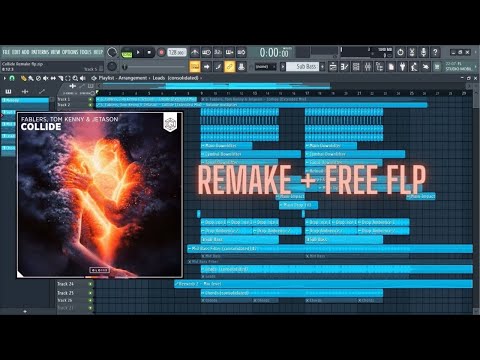
Task: Click the render/export scissors icon
Action: tap(412, 52)
